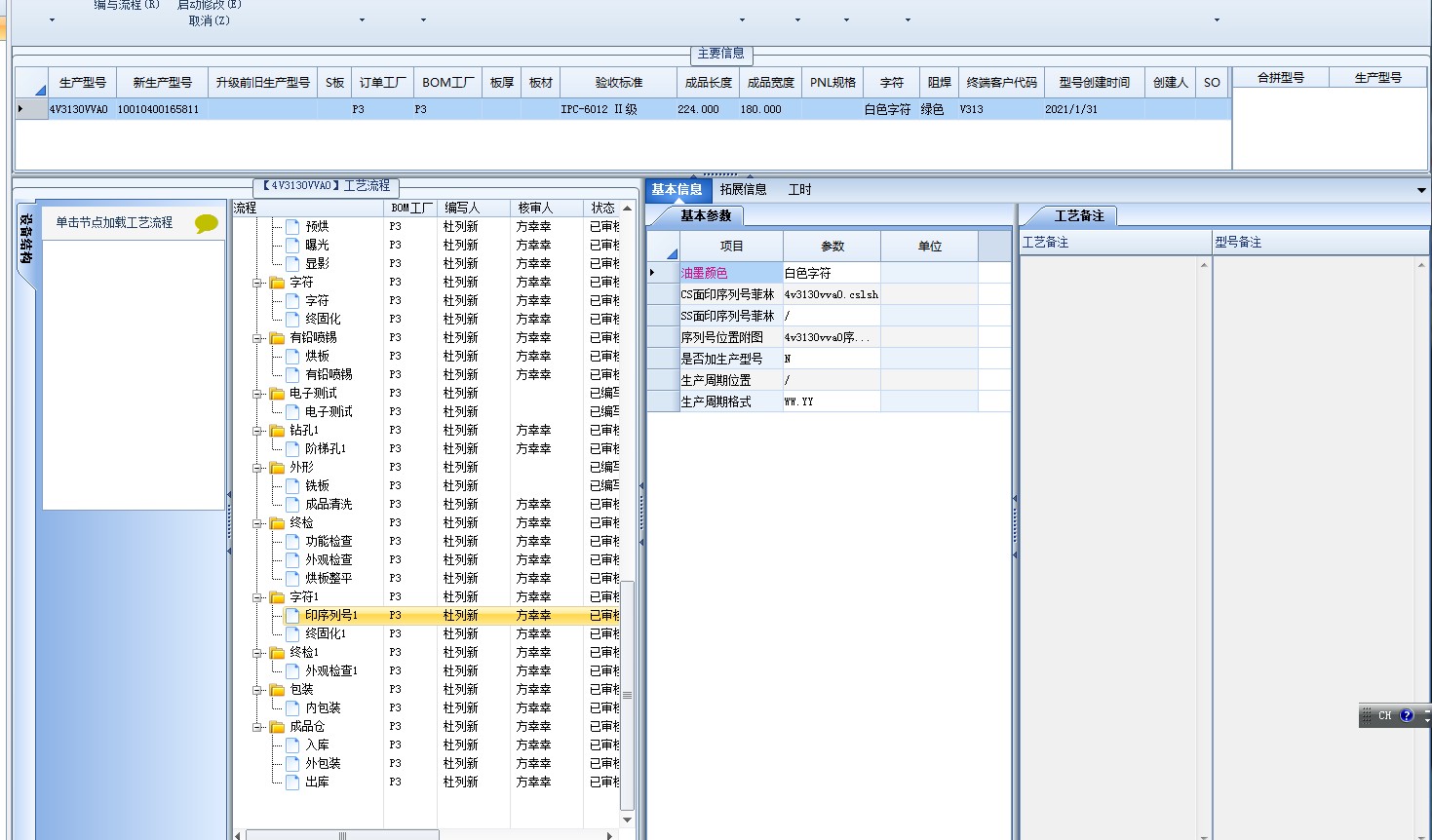
Task: Click the CH input language indicator
Action: (1385, 715)
